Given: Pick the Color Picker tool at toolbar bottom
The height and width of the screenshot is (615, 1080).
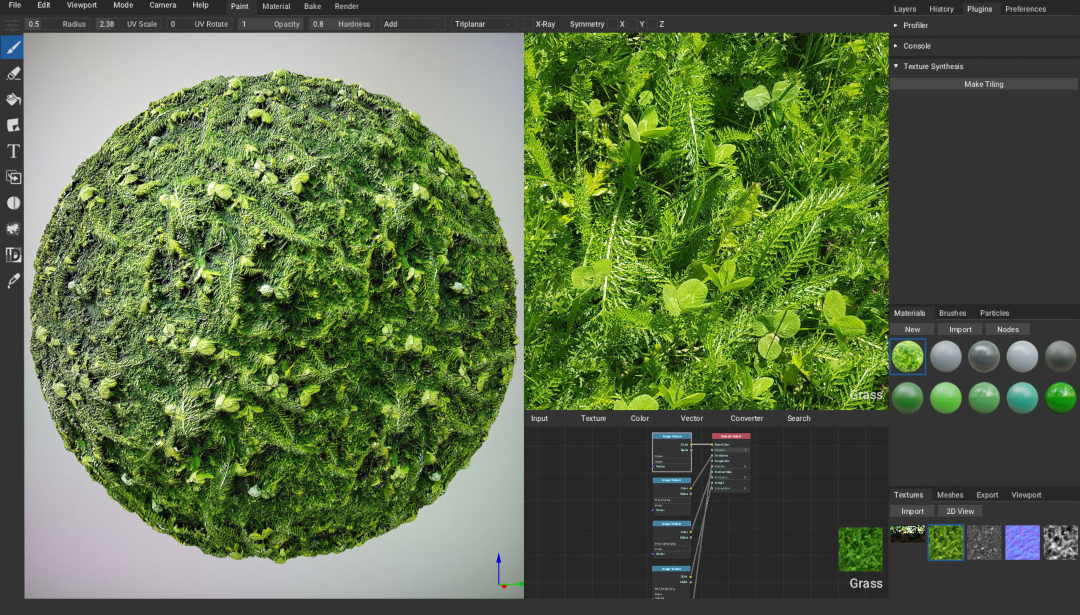Looking at the screenshot, I should [13, 281].
